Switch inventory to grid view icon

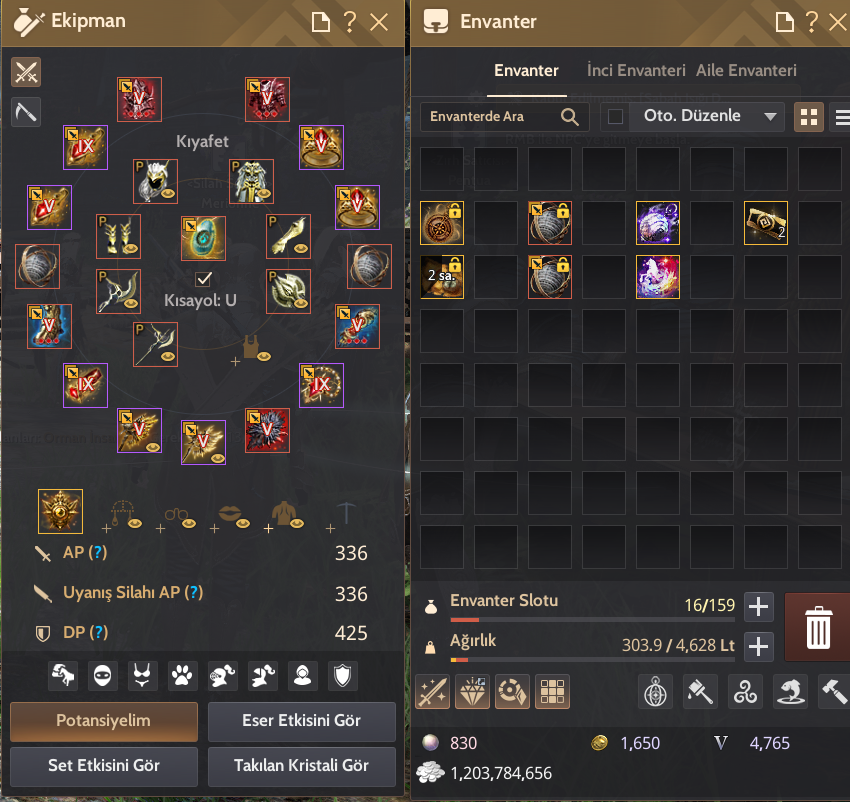pyautogui.click(x=809, y=117)
